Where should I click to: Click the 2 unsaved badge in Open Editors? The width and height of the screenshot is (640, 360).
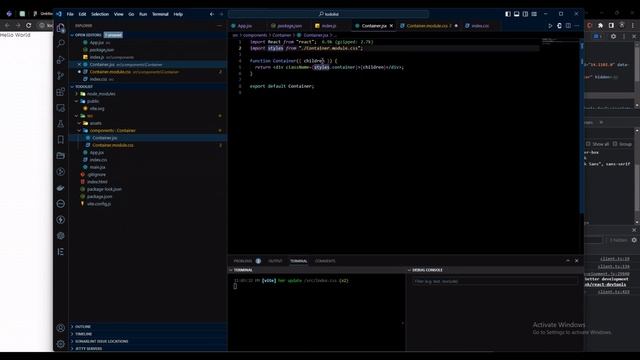click(113, 35)
